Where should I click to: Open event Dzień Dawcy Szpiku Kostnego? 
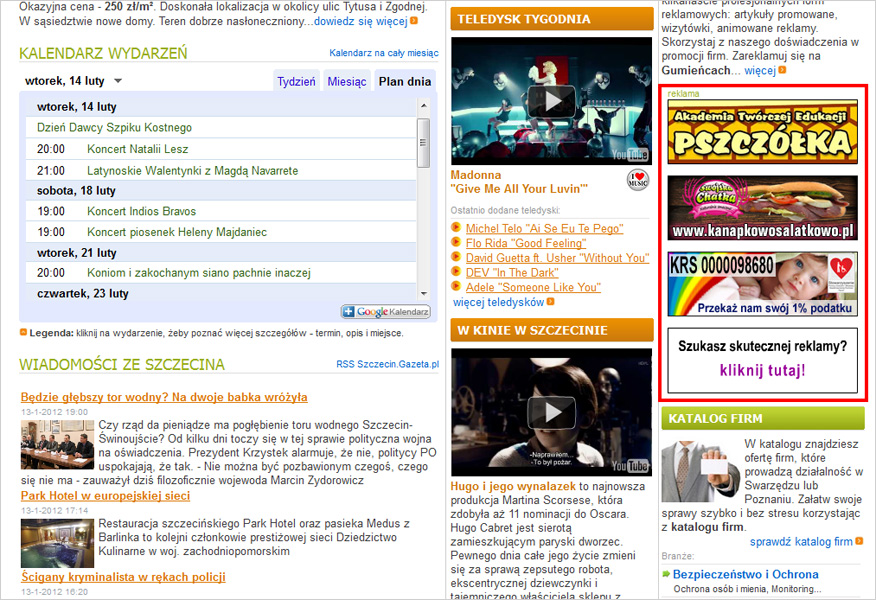click(115, 127)
